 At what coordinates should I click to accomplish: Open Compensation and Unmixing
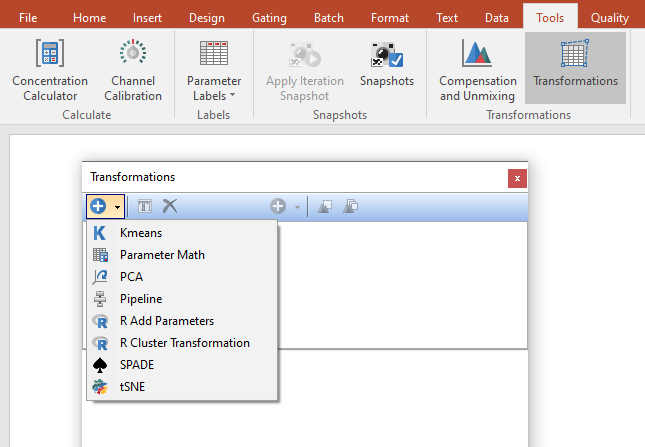point(478,70)
